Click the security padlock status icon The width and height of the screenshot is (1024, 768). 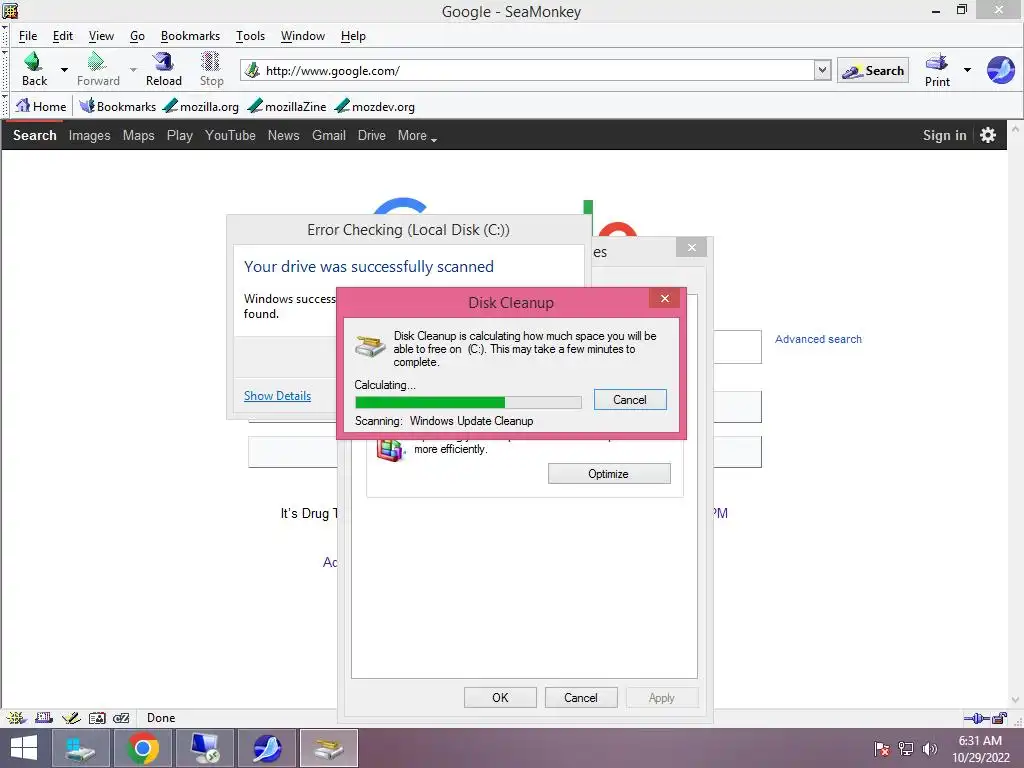tap(1000, 718)
